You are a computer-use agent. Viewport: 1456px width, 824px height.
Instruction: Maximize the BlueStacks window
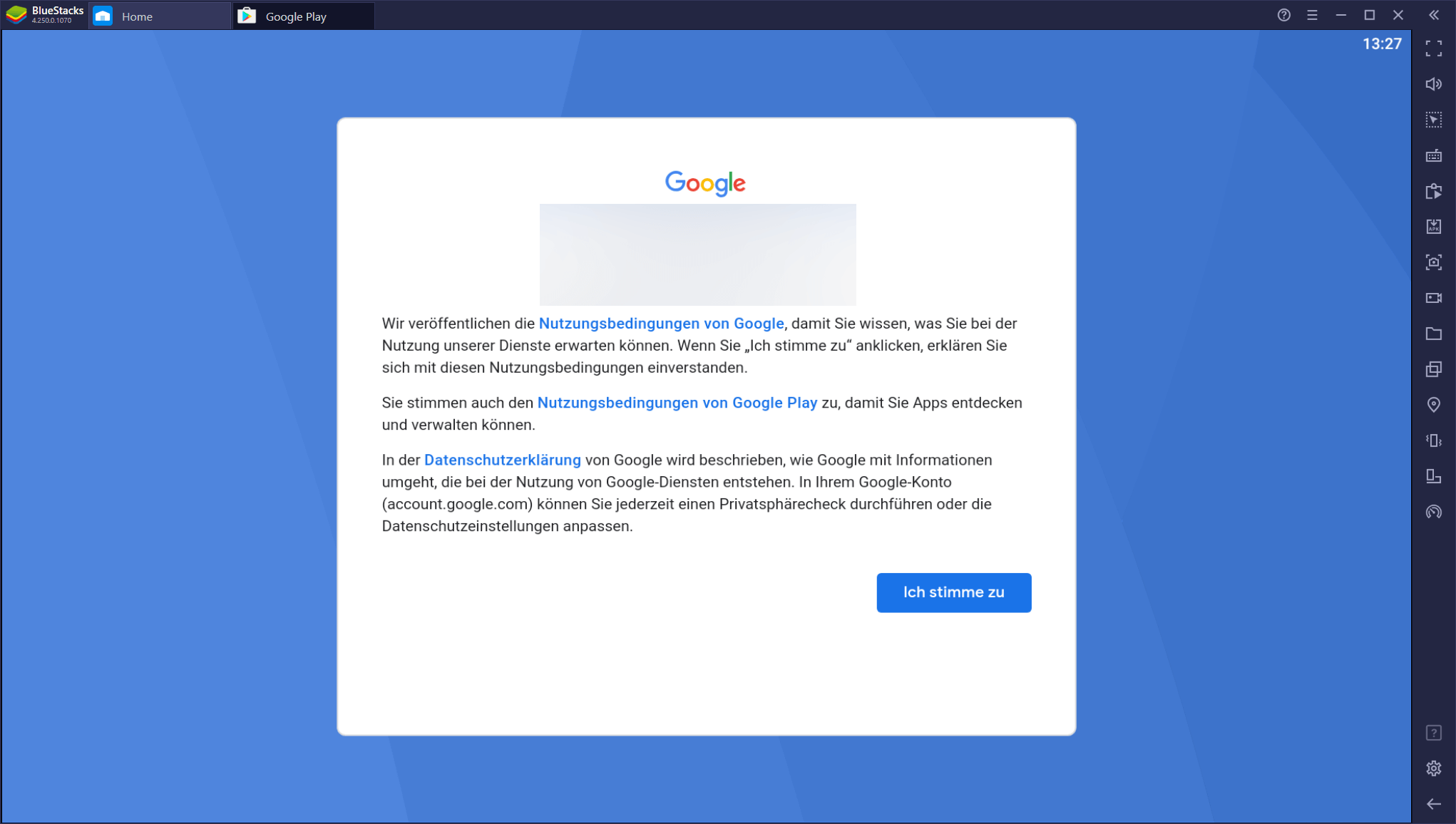coord(1369,15)
